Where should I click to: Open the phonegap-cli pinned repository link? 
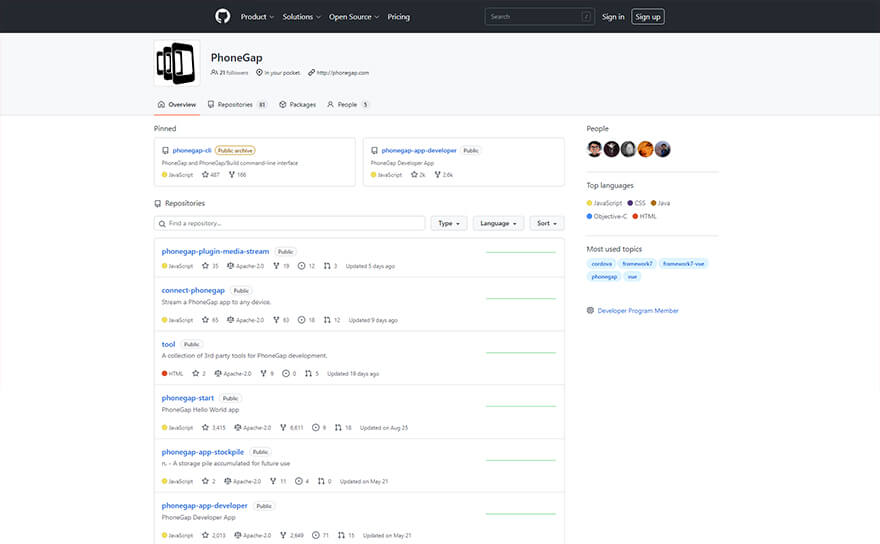192,150
